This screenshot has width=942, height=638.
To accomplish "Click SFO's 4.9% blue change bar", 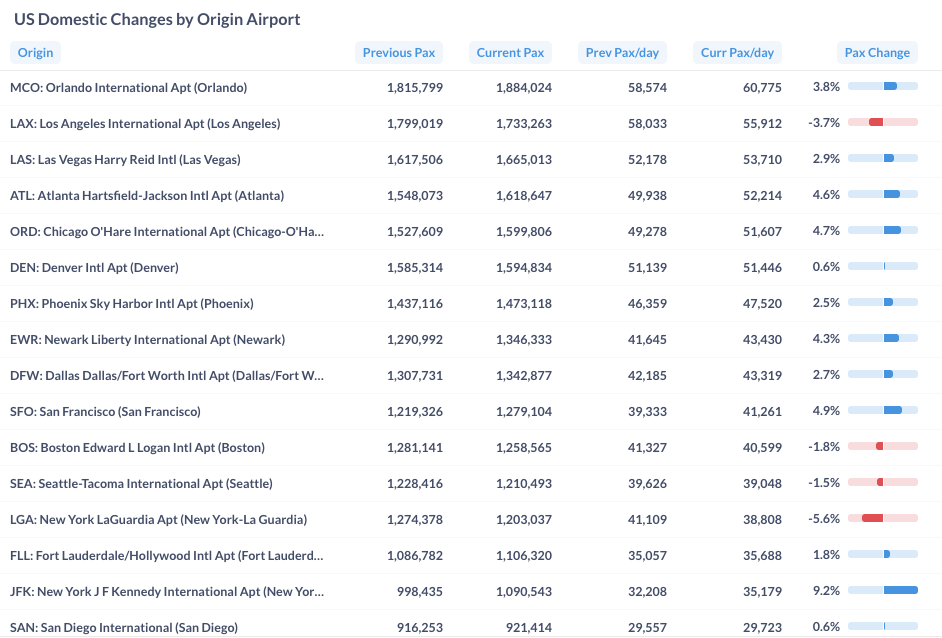I will [892, 411].
